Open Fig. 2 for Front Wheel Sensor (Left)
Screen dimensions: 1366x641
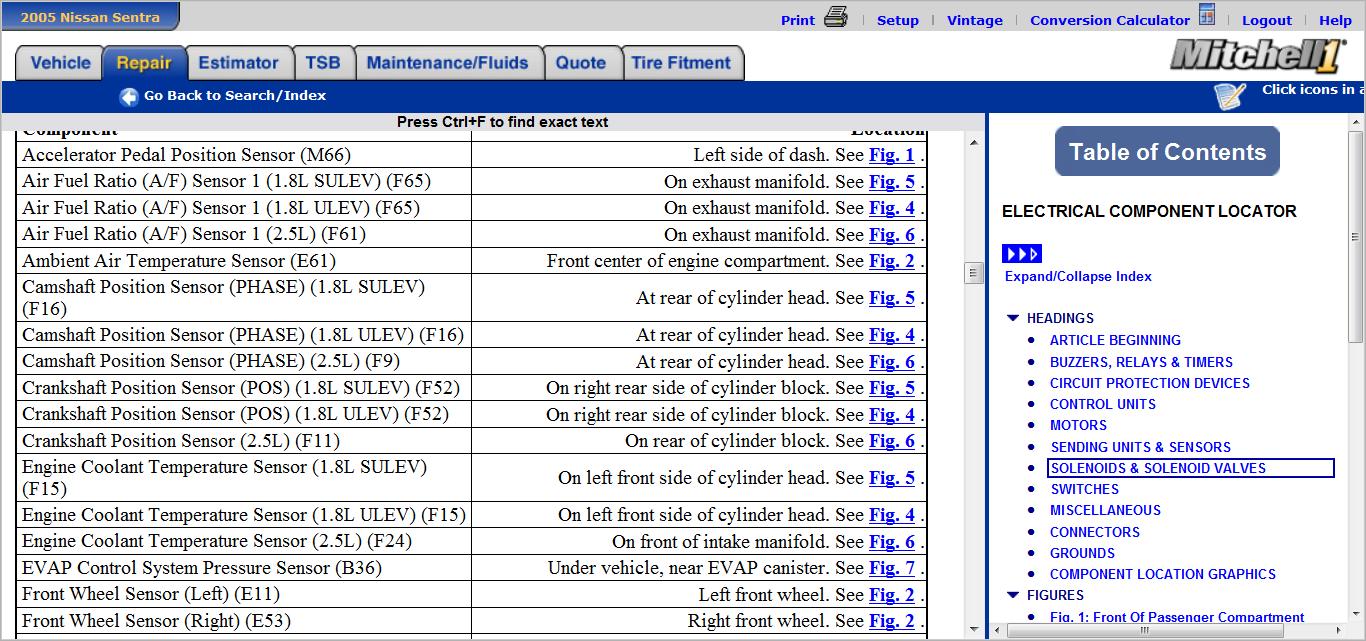892,595
